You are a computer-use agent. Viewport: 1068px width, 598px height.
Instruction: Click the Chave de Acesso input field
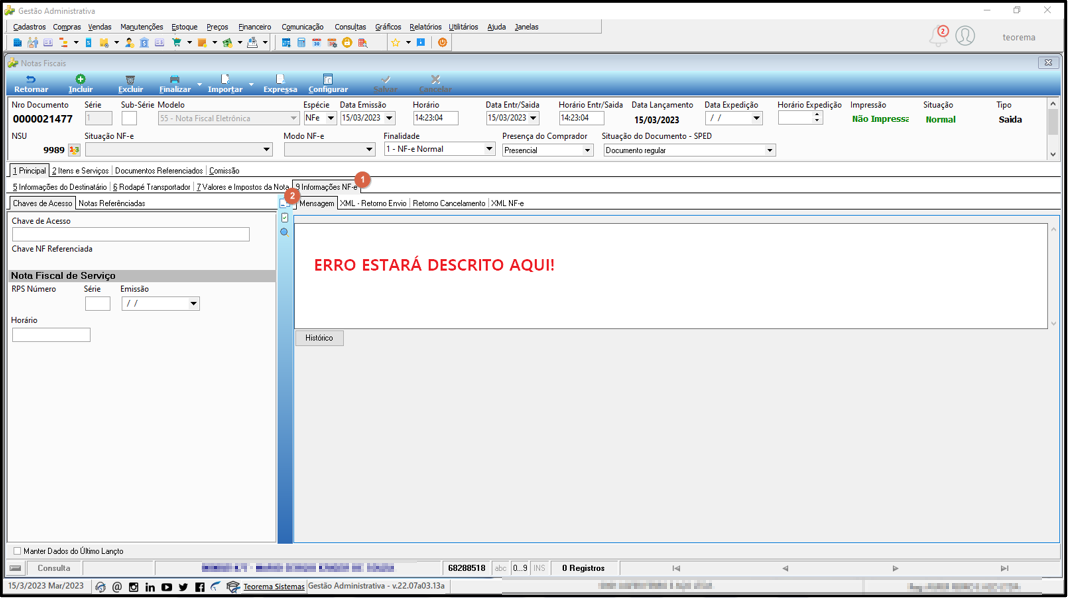tap(131, 234)
